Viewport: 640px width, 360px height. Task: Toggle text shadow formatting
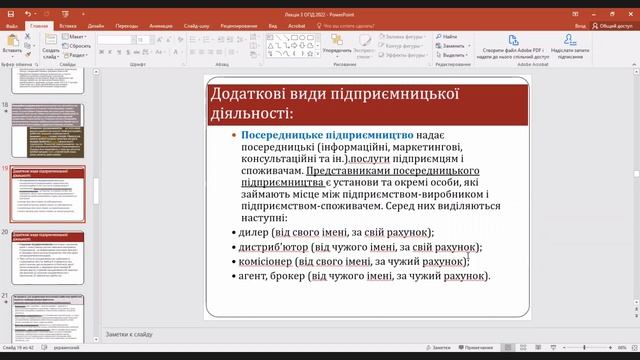[x=128, y=52]
